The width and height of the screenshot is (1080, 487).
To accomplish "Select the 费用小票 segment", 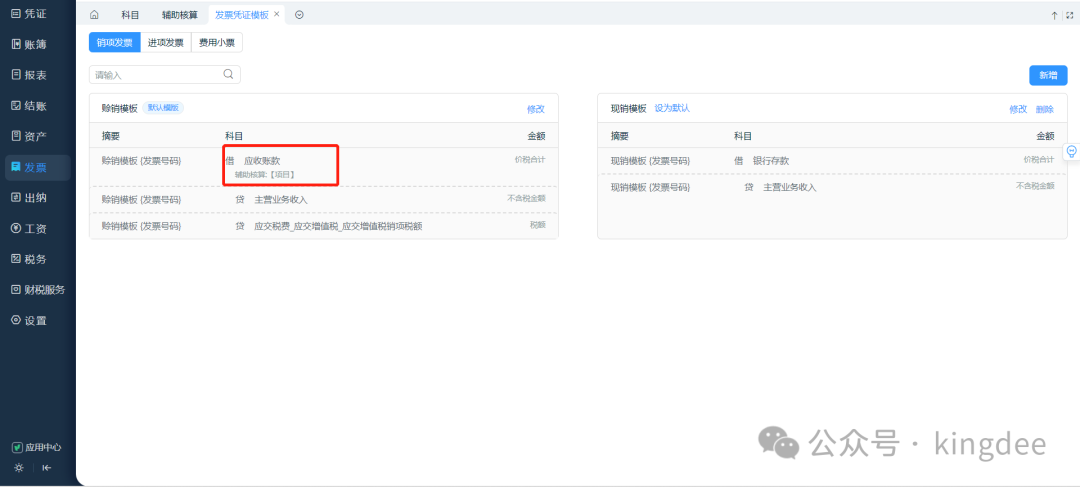I will click(216, 43).
